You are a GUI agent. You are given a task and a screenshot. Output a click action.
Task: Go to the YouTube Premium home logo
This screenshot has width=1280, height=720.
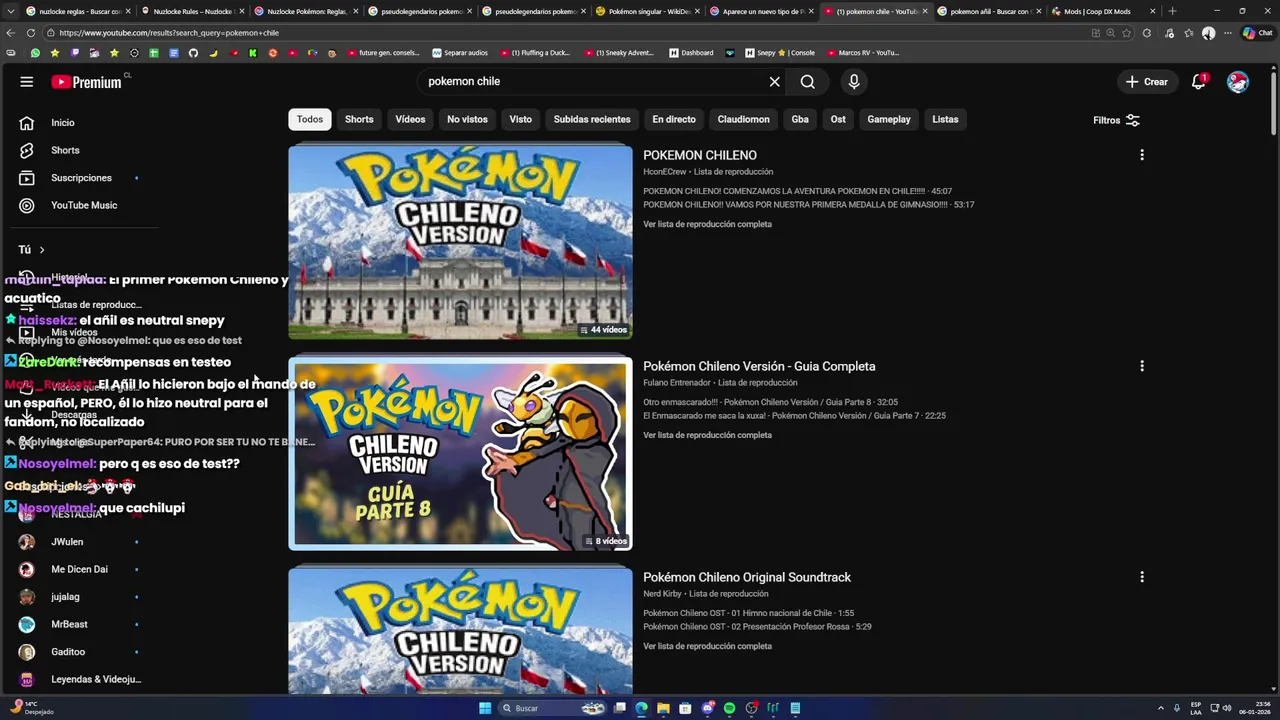pyautogui.click(x=86, y=82)
